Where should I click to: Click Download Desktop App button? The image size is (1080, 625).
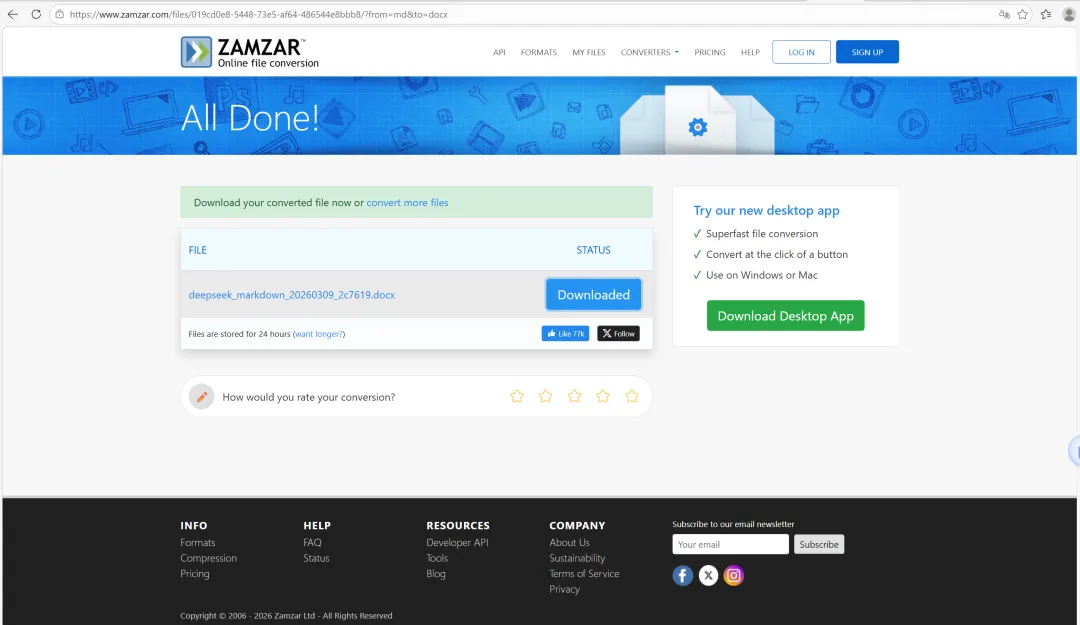click(x=785, y=316)
